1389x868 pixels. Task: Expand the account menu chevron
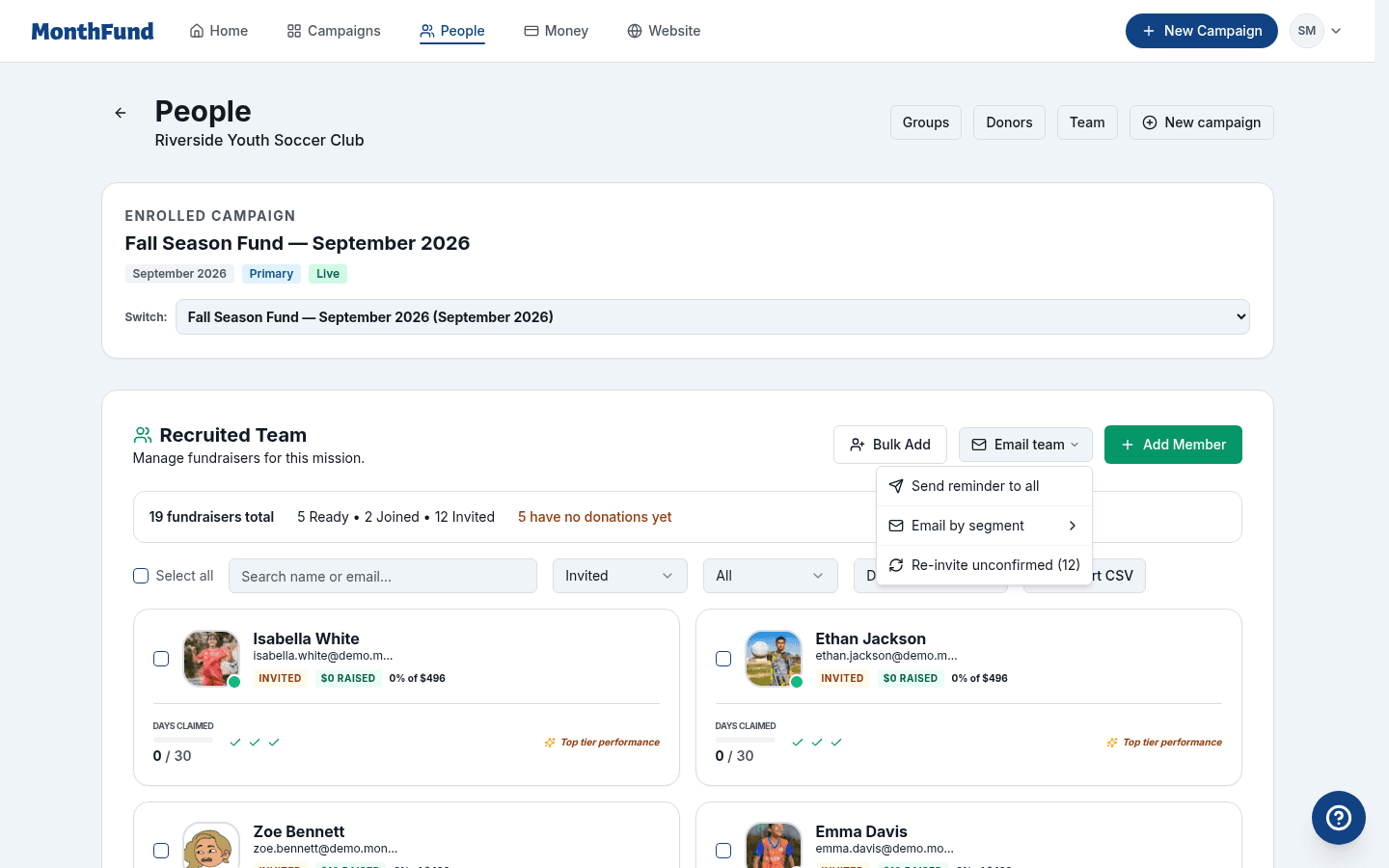click(1336, 31)
